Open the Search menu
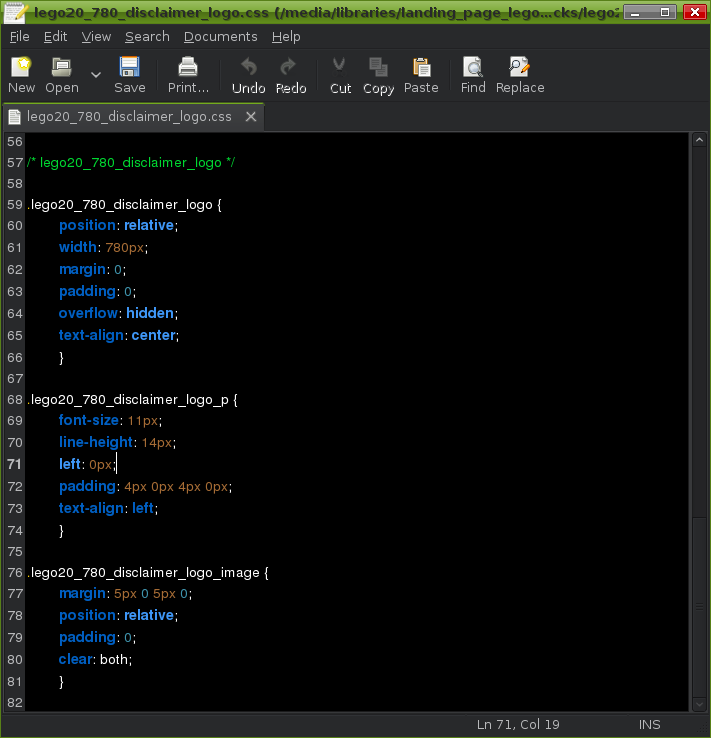This screenshot has width=711, height=738. (x=147, y=36)
